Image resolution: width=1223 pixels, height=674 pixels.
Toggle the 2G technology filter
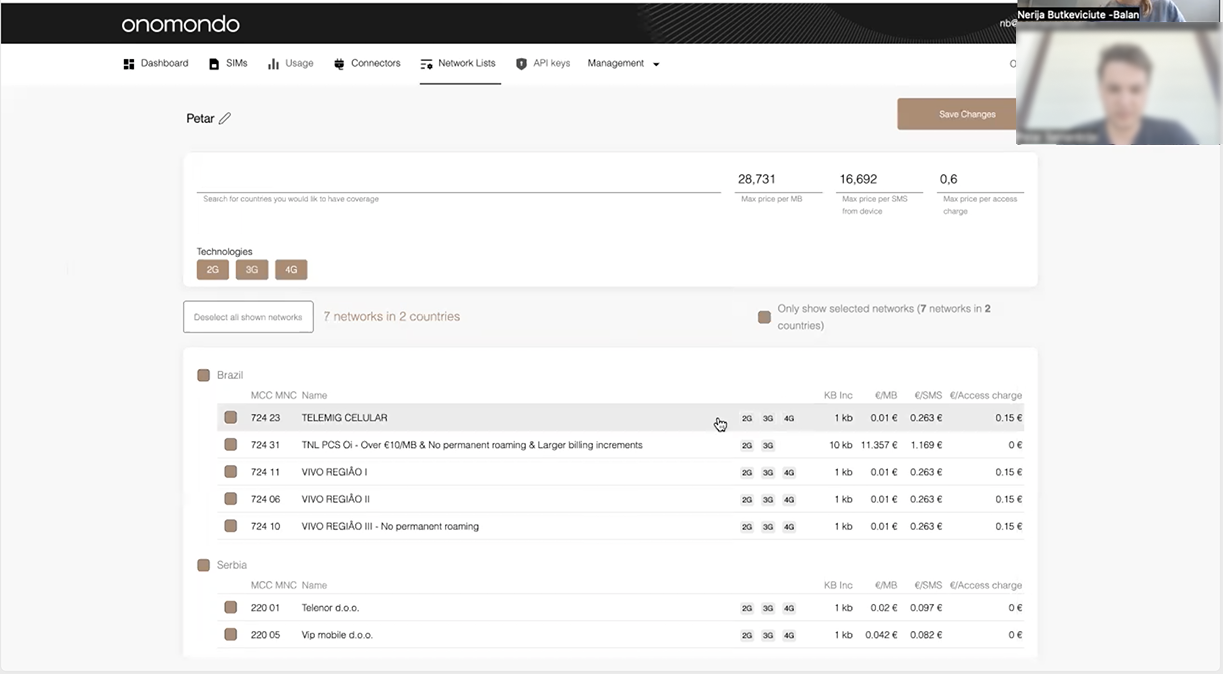212,269
